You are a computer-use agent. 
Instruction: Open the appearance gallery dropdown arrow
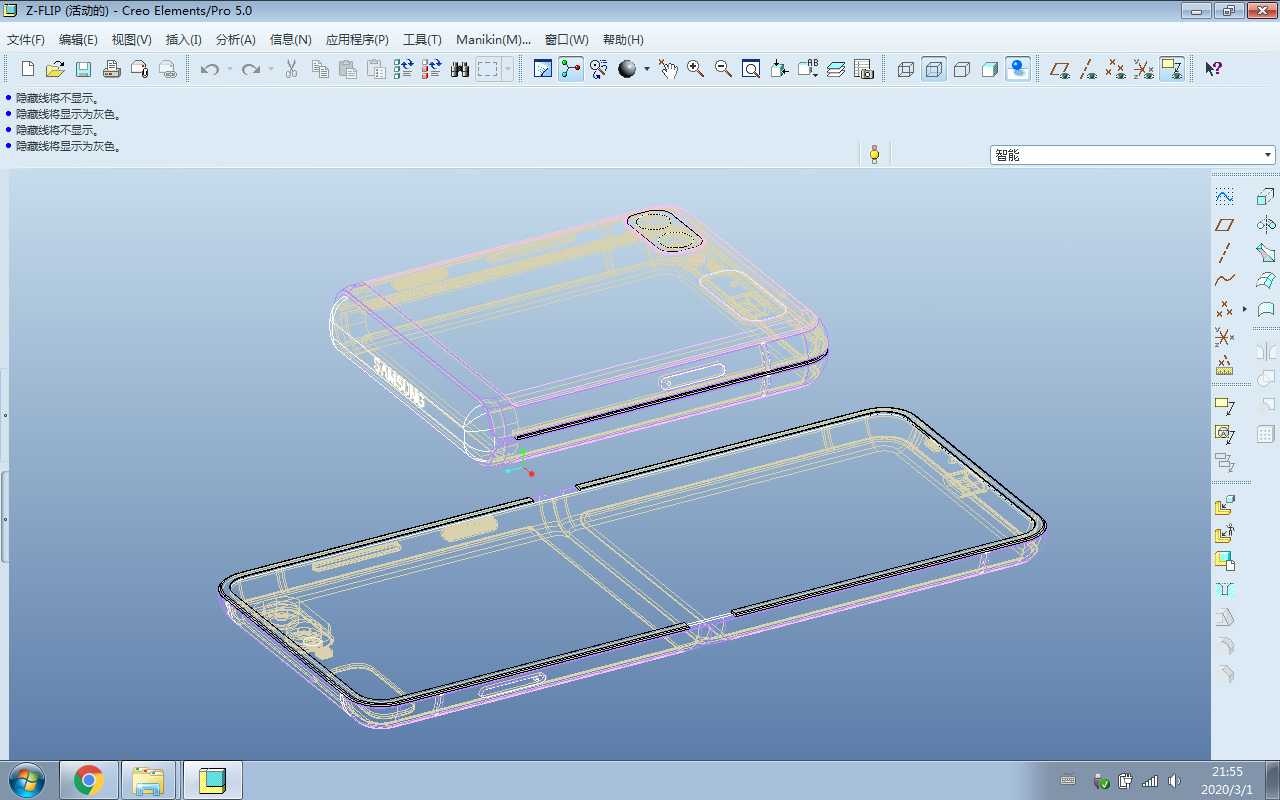[647, 69]
